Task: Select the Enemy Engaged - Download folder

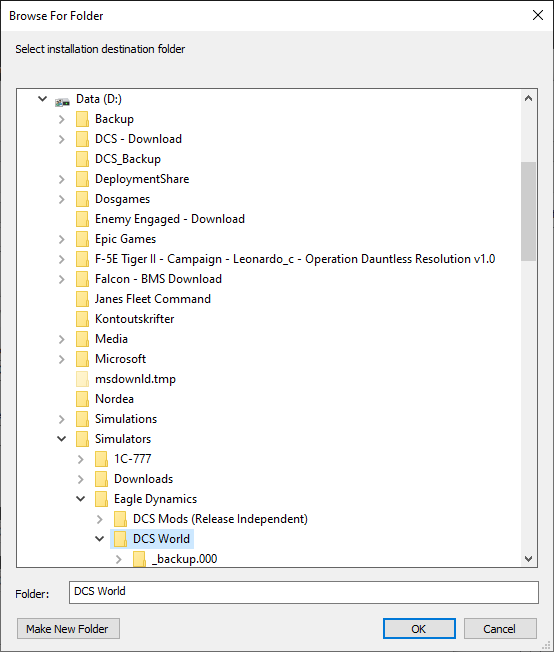Action: tap(170, 219)
